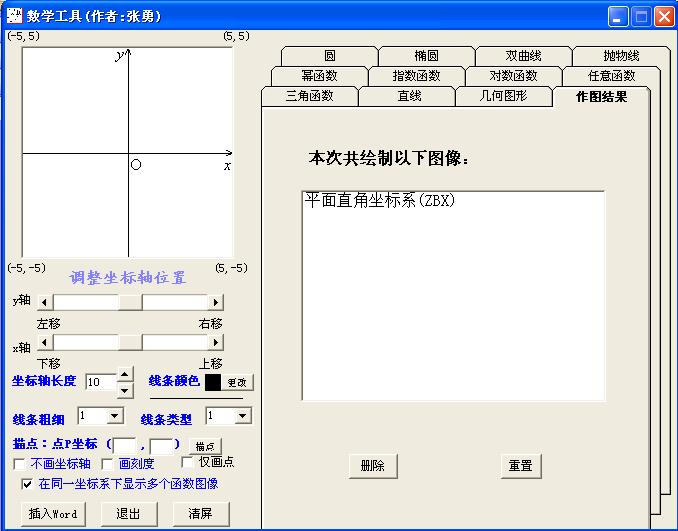
Task: Select the 抛物线 tab
Action: pos(621,56)
